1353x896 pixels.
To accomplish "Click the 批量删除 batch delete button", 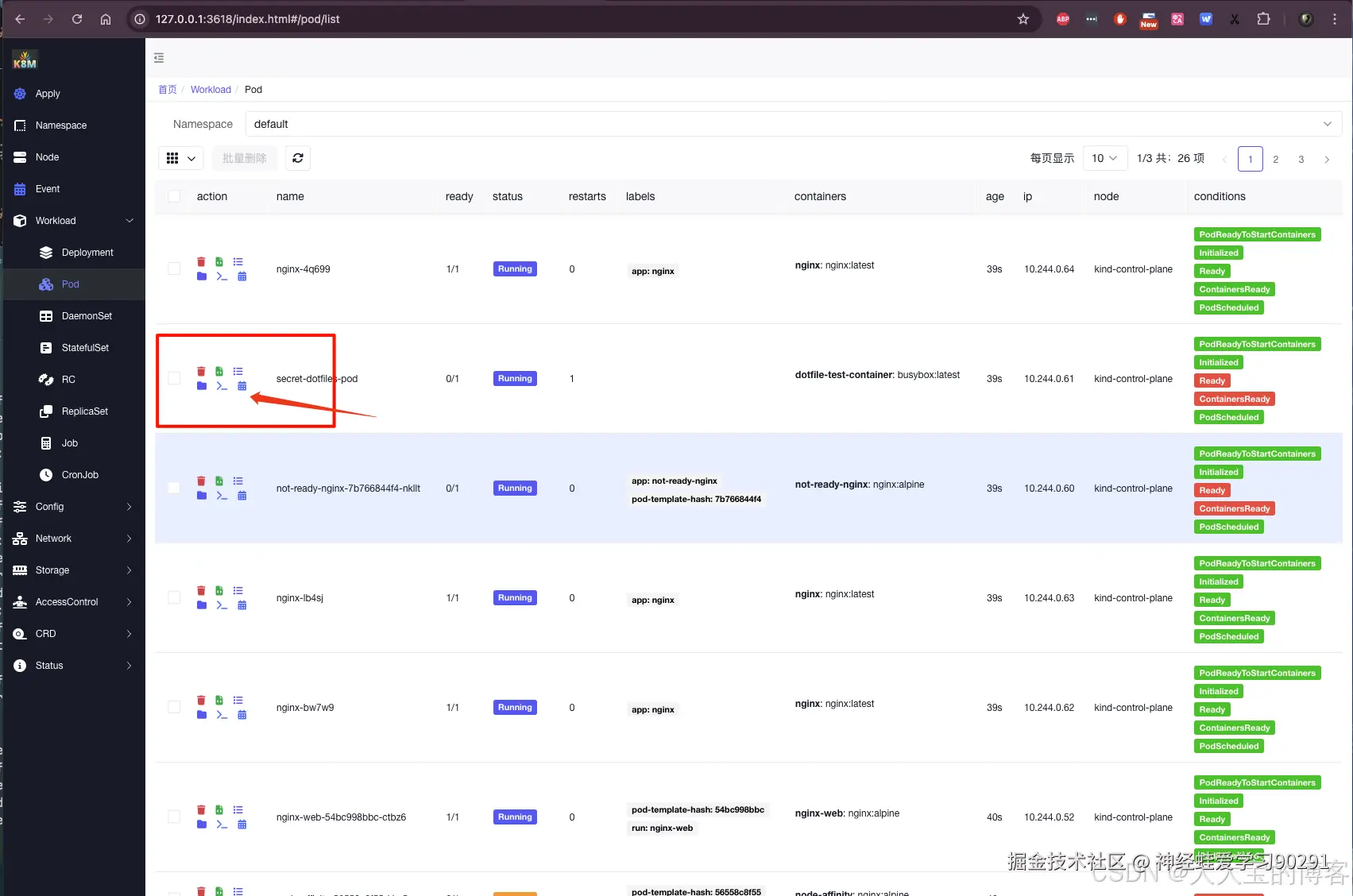I will [245, 158].
